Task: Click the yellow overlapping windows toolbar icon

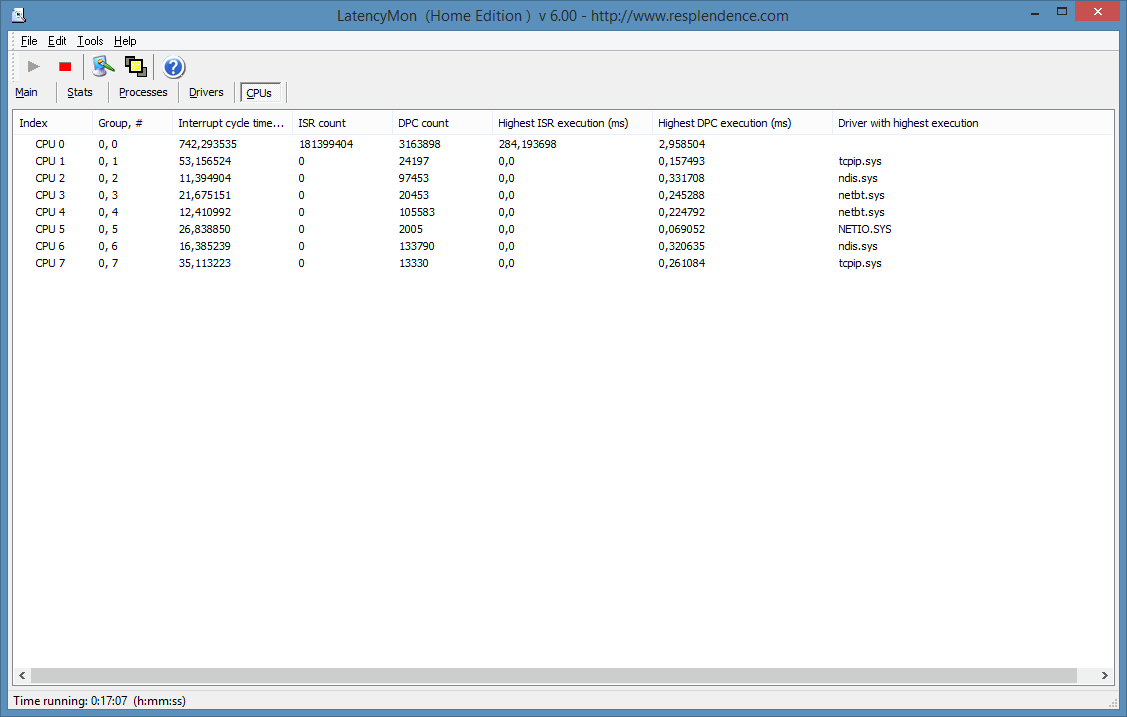Action: click(135, 67)
